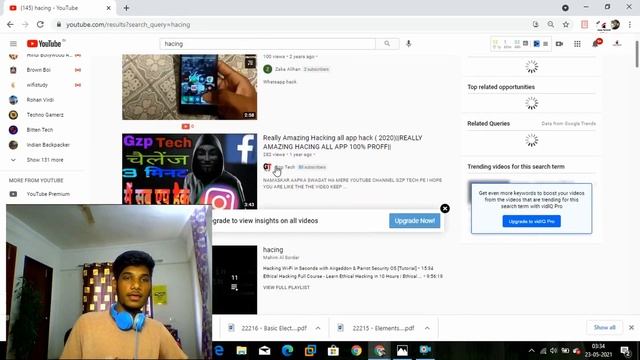The image size is (640, 360).
Task: Expand options for '22215 - Elements...pdf' download
Action: click(x=427, y=328)
